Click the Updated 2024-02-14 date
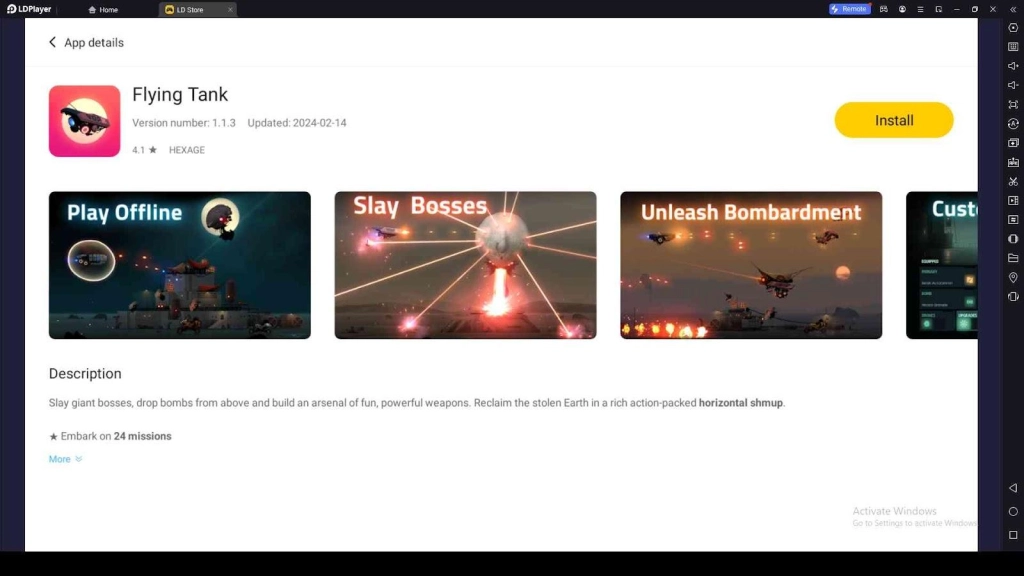This screenshot has width=1024, height=576. (x=296, y=123)
